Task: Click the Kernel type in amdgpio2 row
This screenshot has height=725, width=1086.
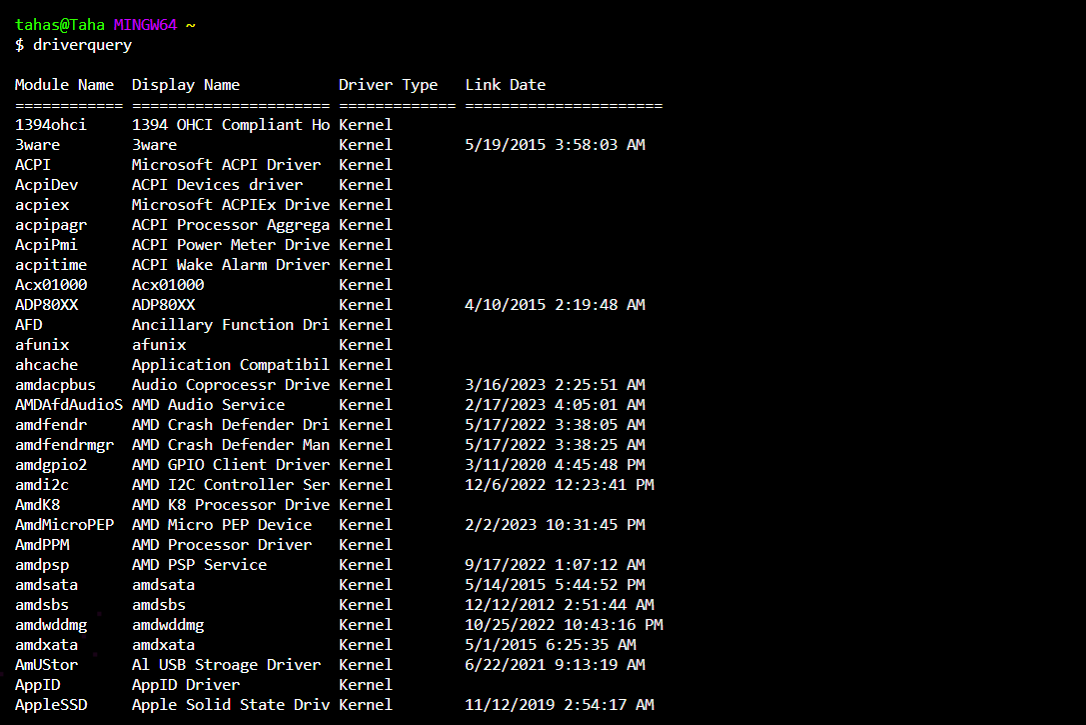Action: 366,465
